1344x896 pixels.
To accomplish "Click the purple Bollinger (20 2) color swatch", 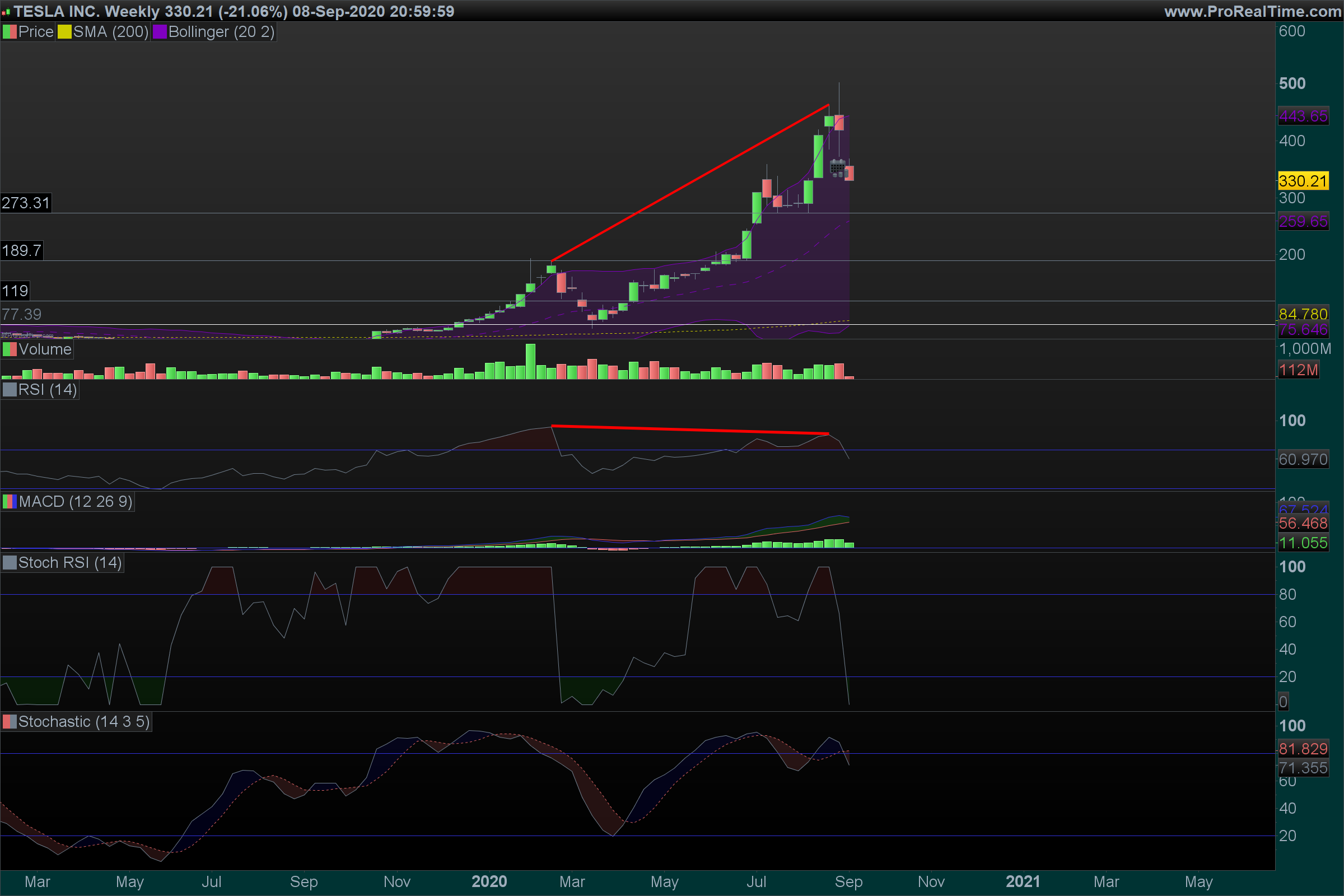I will click(160, 32).
